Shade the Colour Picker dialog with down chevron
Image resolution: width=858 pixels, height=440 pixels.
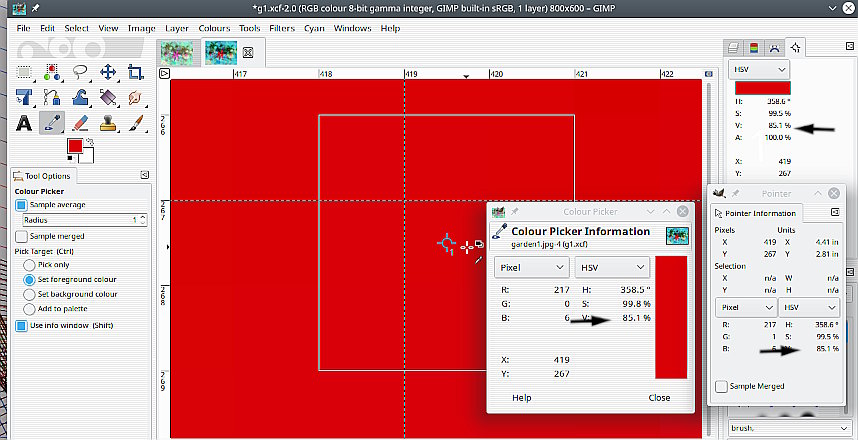[651, 212]
